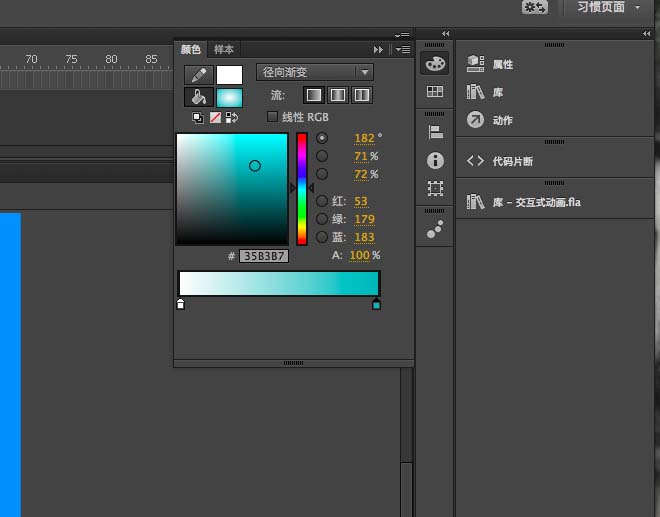Open the Info panel icon in dock
The image size is (660, 517).
(435, 160)
